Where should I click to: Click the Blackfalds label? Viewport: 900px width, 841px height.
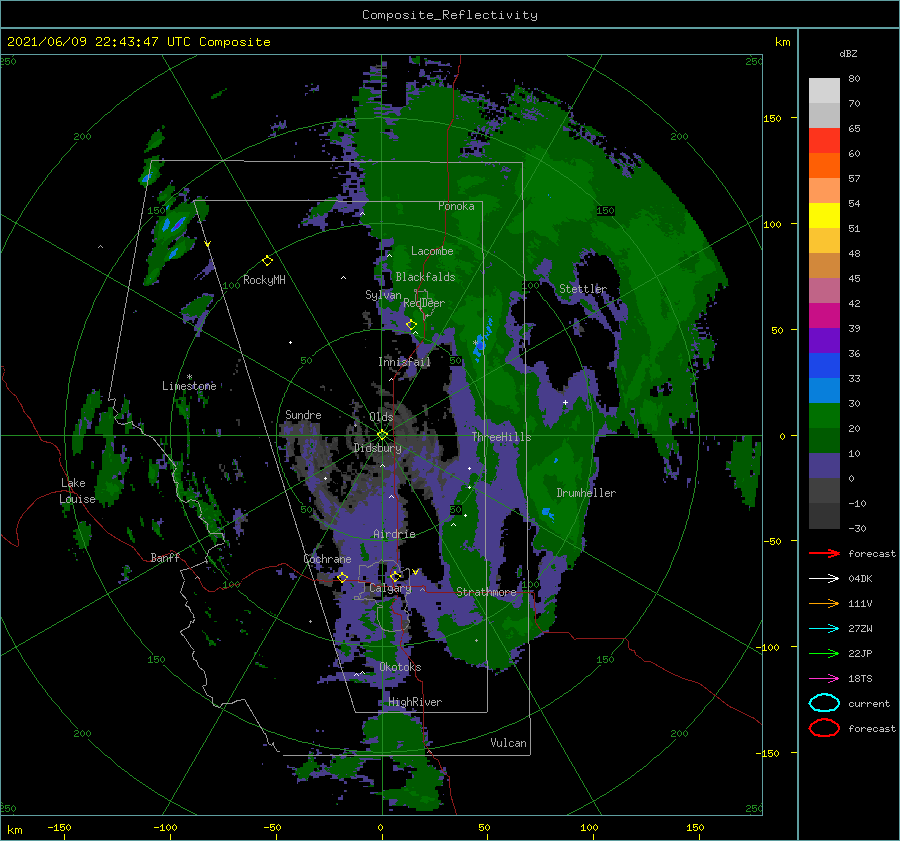[425, 277]
